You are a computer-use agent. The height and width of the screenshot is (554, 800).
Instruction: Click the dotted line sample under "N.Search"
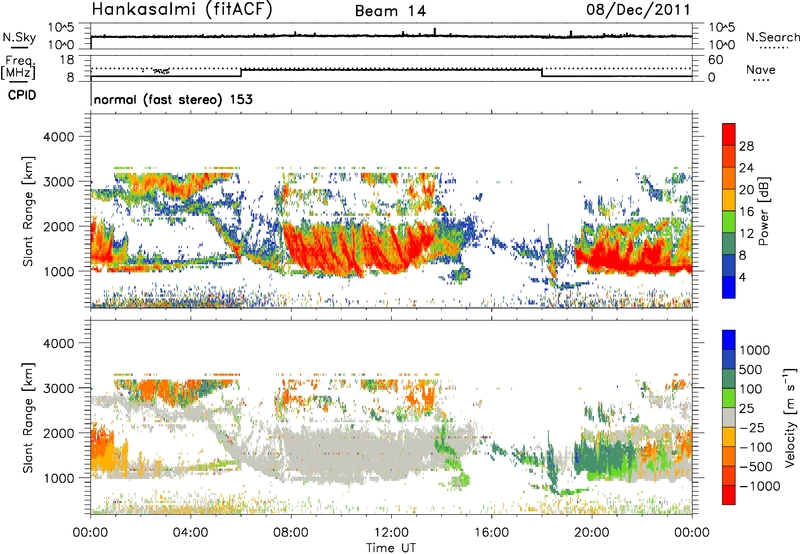click(x=773, y=48)
